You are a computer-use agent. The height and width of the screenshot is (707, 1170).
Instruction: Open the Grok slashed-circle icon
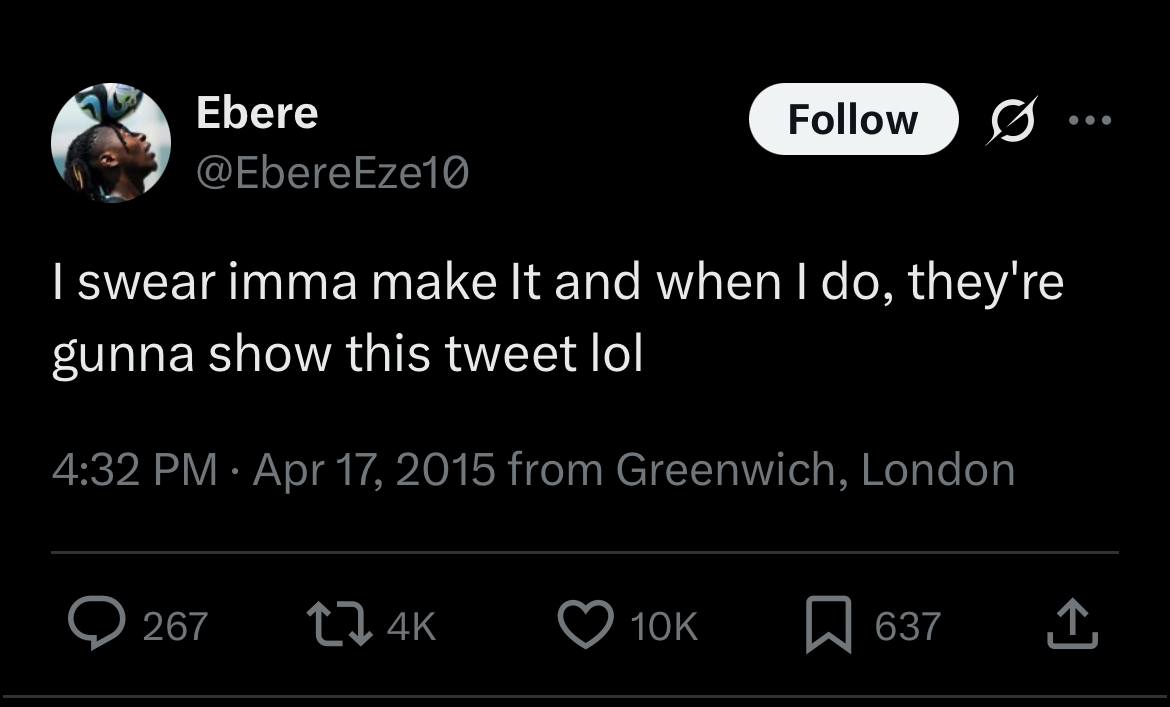1011,120
